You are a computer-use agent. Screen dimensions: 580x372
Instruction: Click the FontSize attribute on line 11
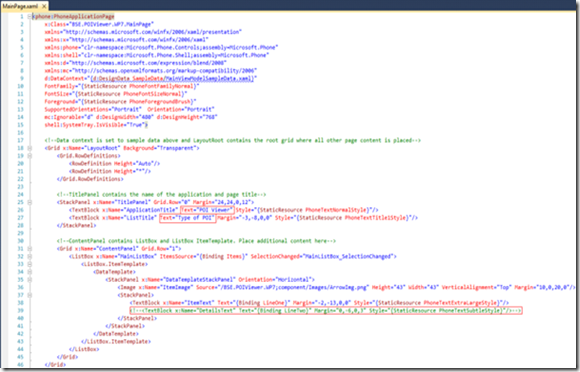tap(116, 94)
